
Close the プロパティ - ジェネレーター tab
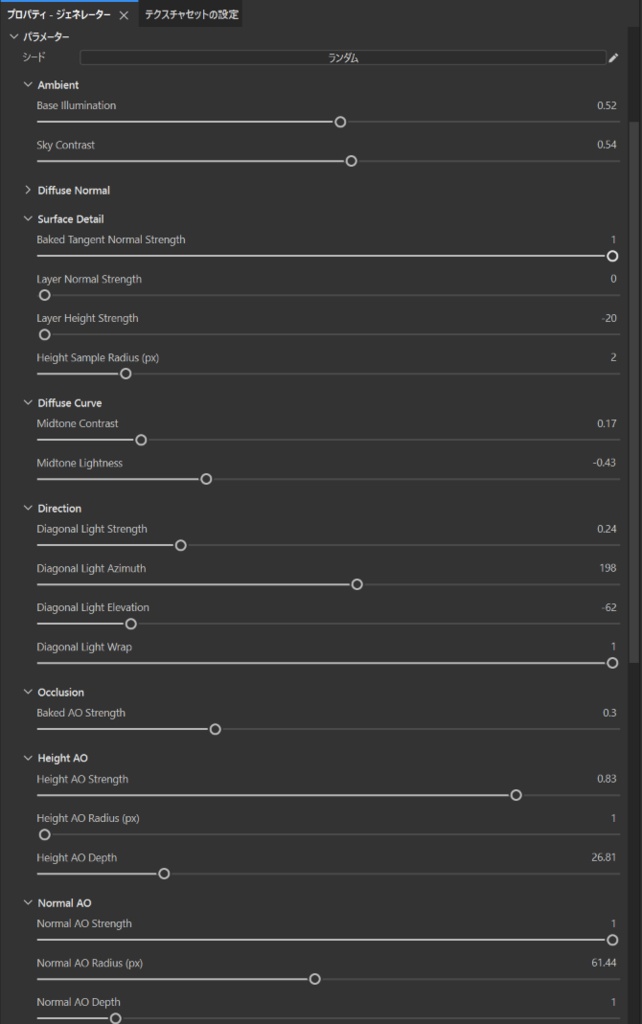[123, 15]
